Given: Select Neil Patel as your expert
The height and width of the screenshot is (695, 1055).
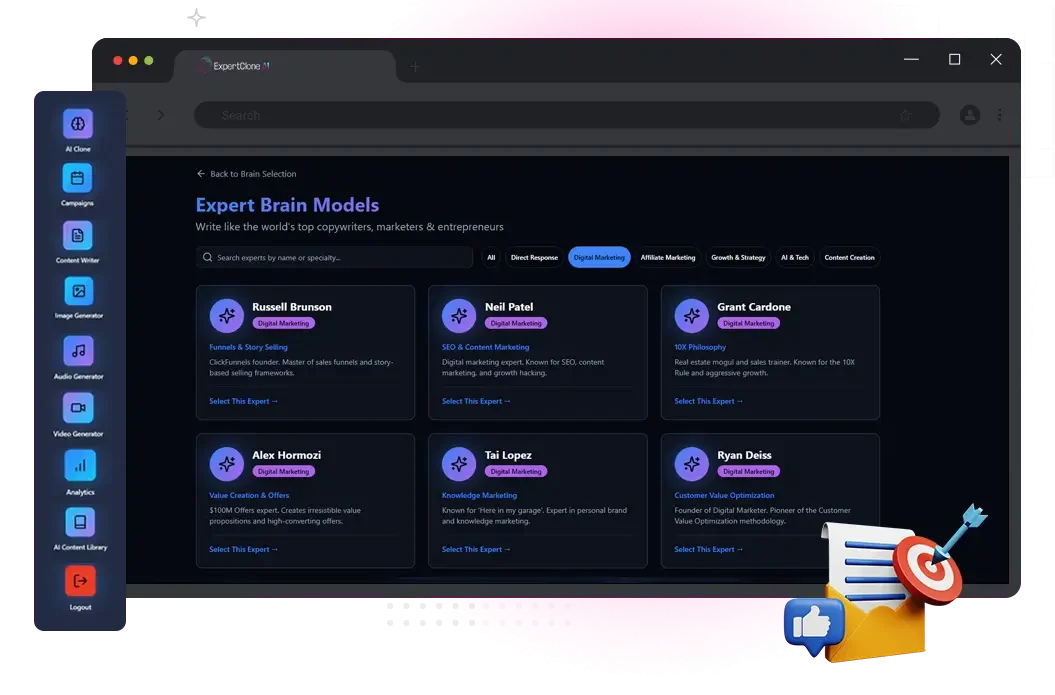Looking at the screenshot, I should coord(476,400).
